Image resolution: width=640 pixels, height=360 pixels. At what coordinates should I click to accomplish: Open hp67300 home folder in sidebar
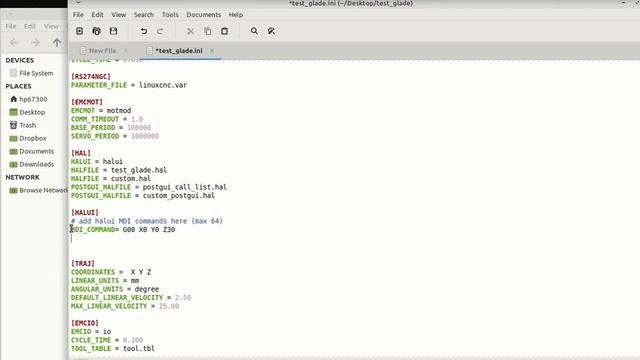click(x=29, y=99)
